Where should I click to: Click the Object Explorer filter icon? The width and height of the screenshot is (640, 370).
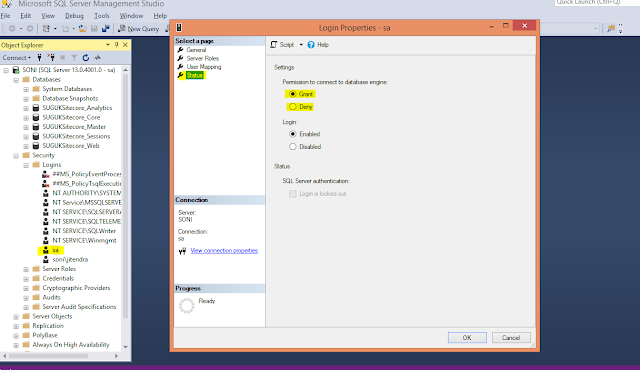[74, 58]
